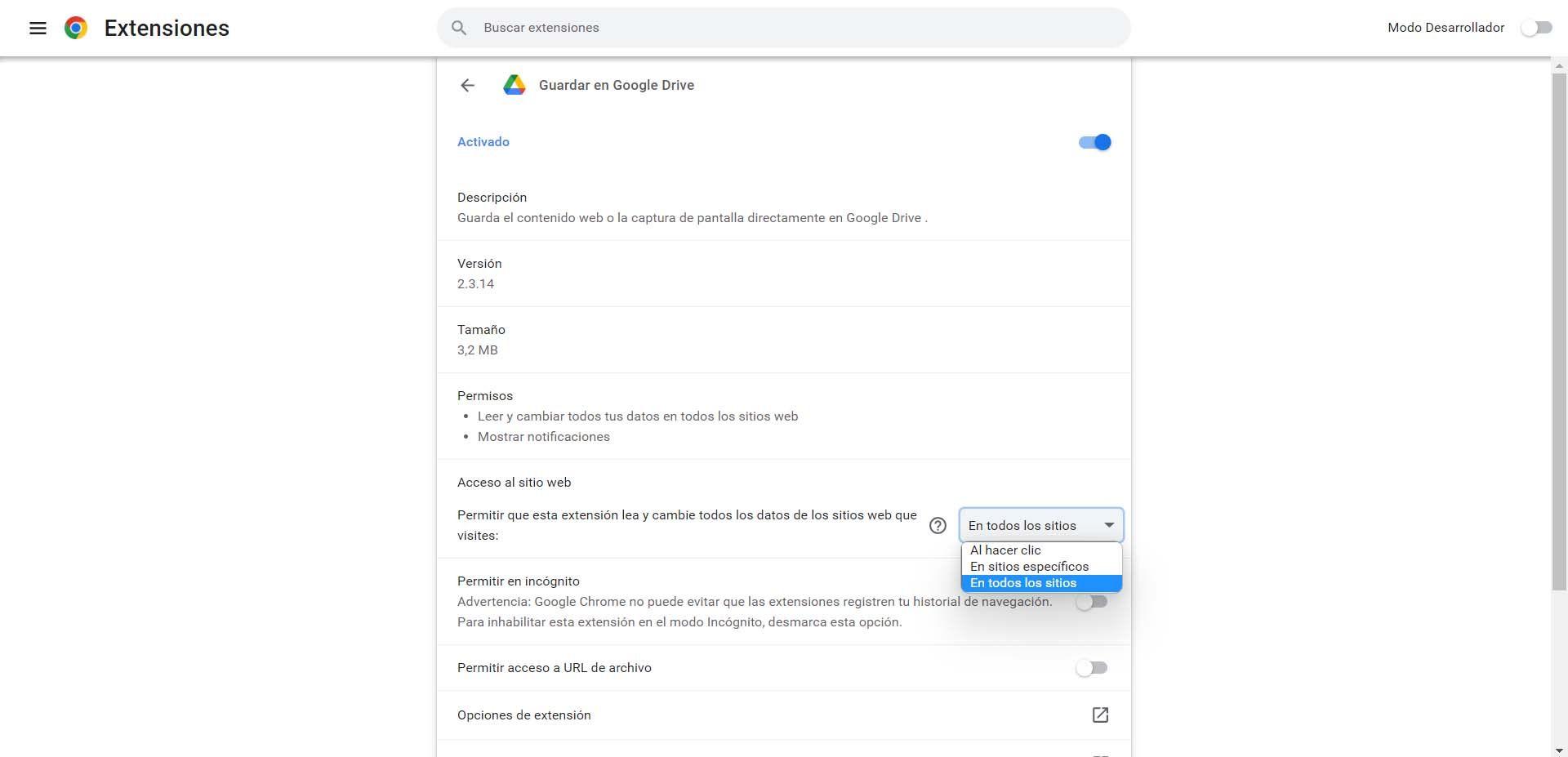
Task: Click the Google Drive extension icon
Action: click(514, 85)
